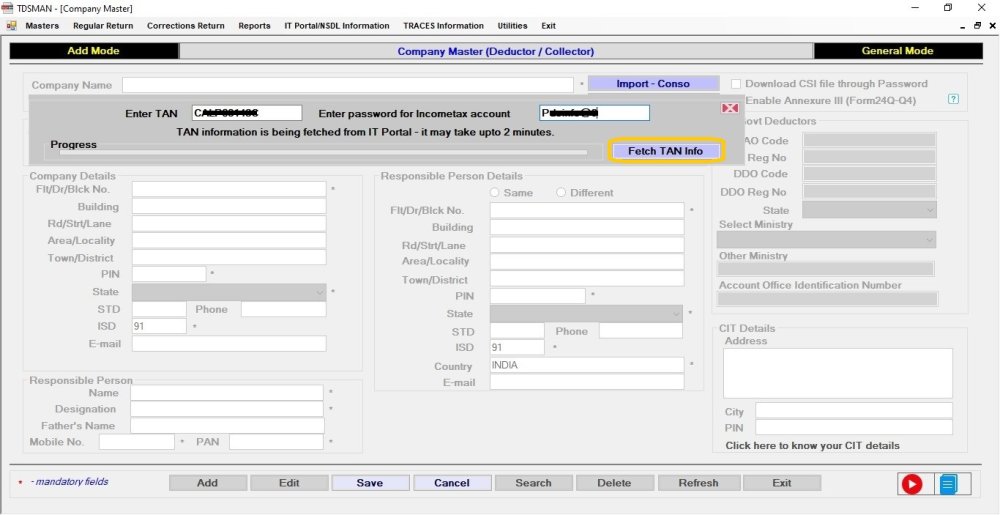The height and width of the screenshot is (515, 1000).
Task: Click the Designation field
Action: point(227,409)
